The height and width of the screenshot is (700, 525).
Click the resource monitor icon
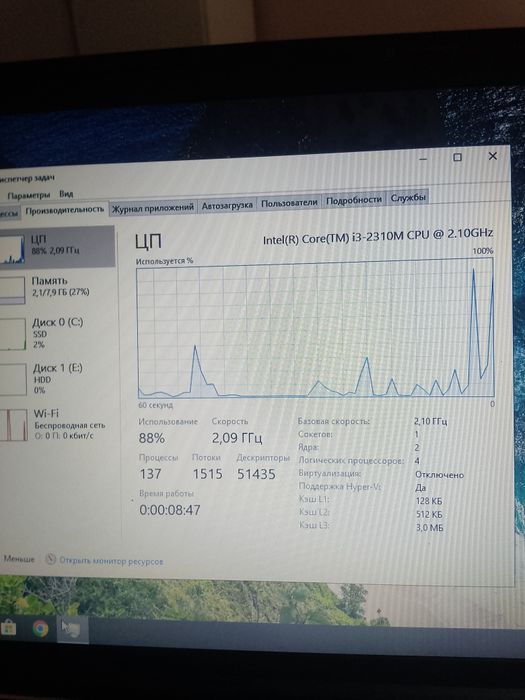51,559
